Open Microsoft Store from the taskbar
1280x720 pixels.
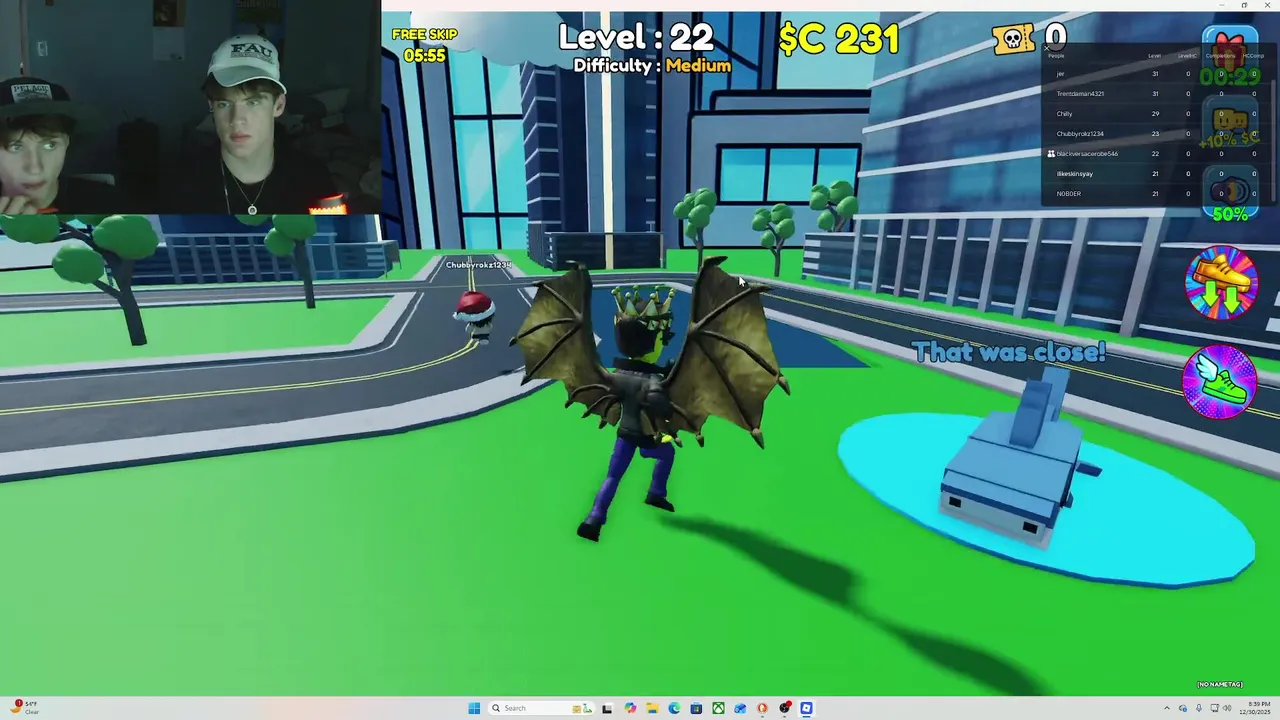(x=696, y=708)
